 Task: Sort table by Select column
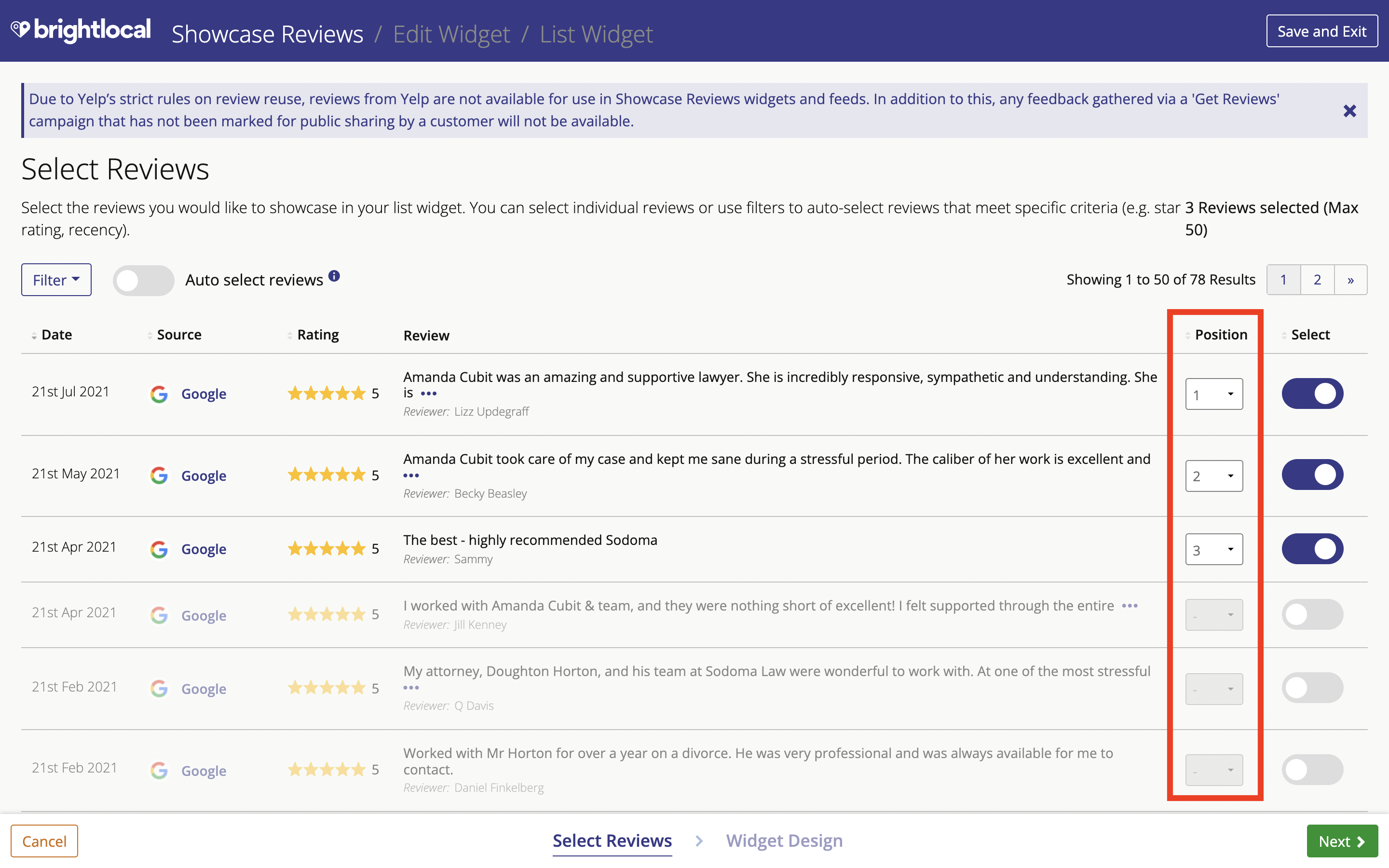pos(1306,335)
